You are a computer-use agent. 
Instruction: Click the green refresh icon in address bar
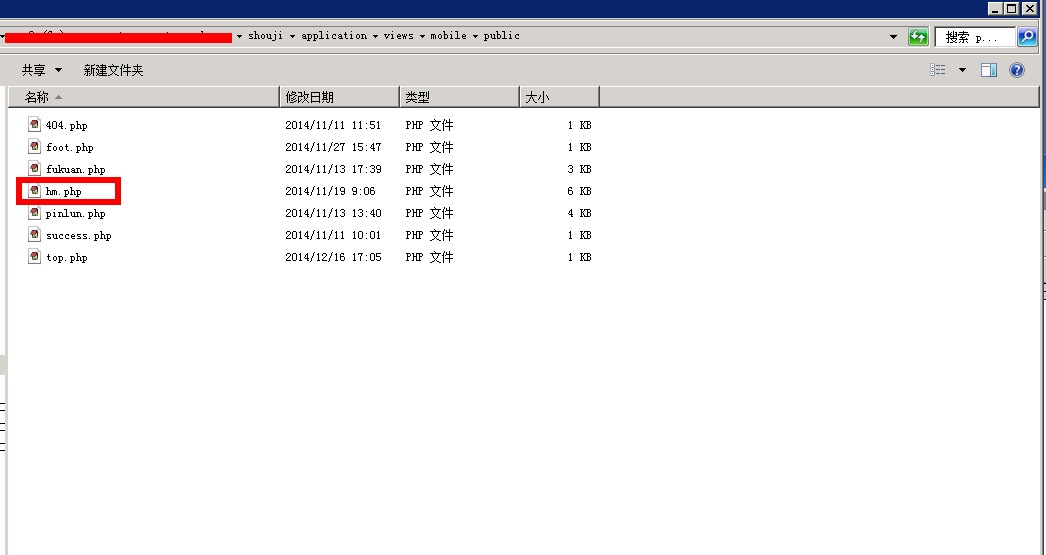[x=918, y=37]
